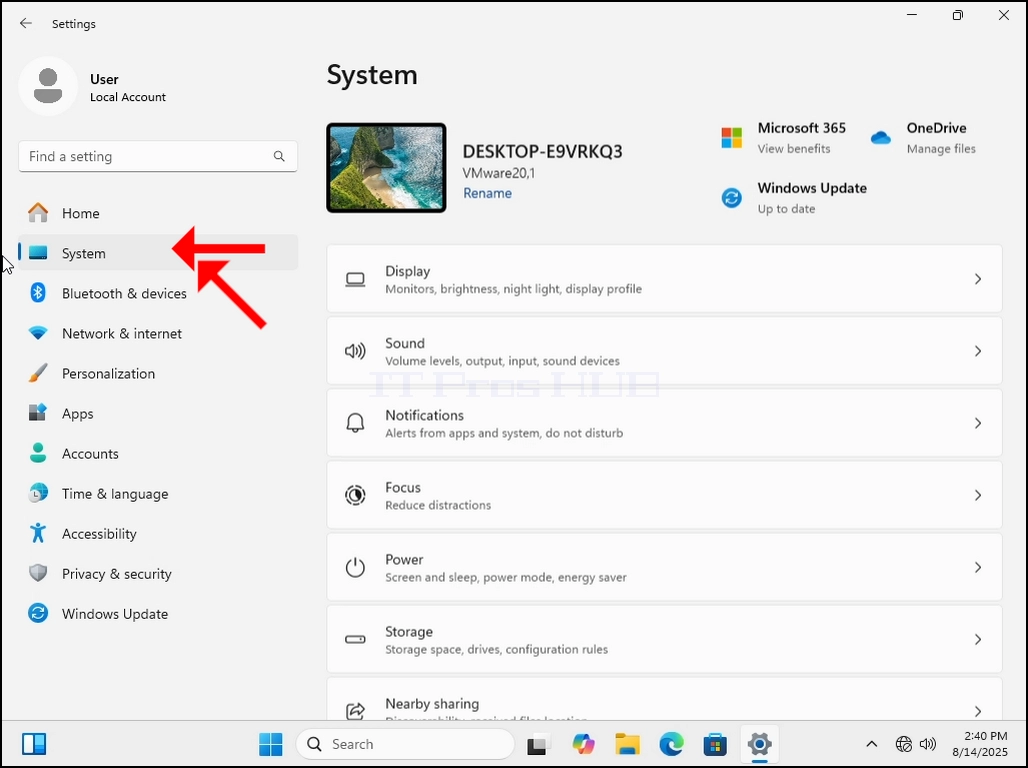Open Time & language category
The image size is (1028, 768).
coord(158,494)
